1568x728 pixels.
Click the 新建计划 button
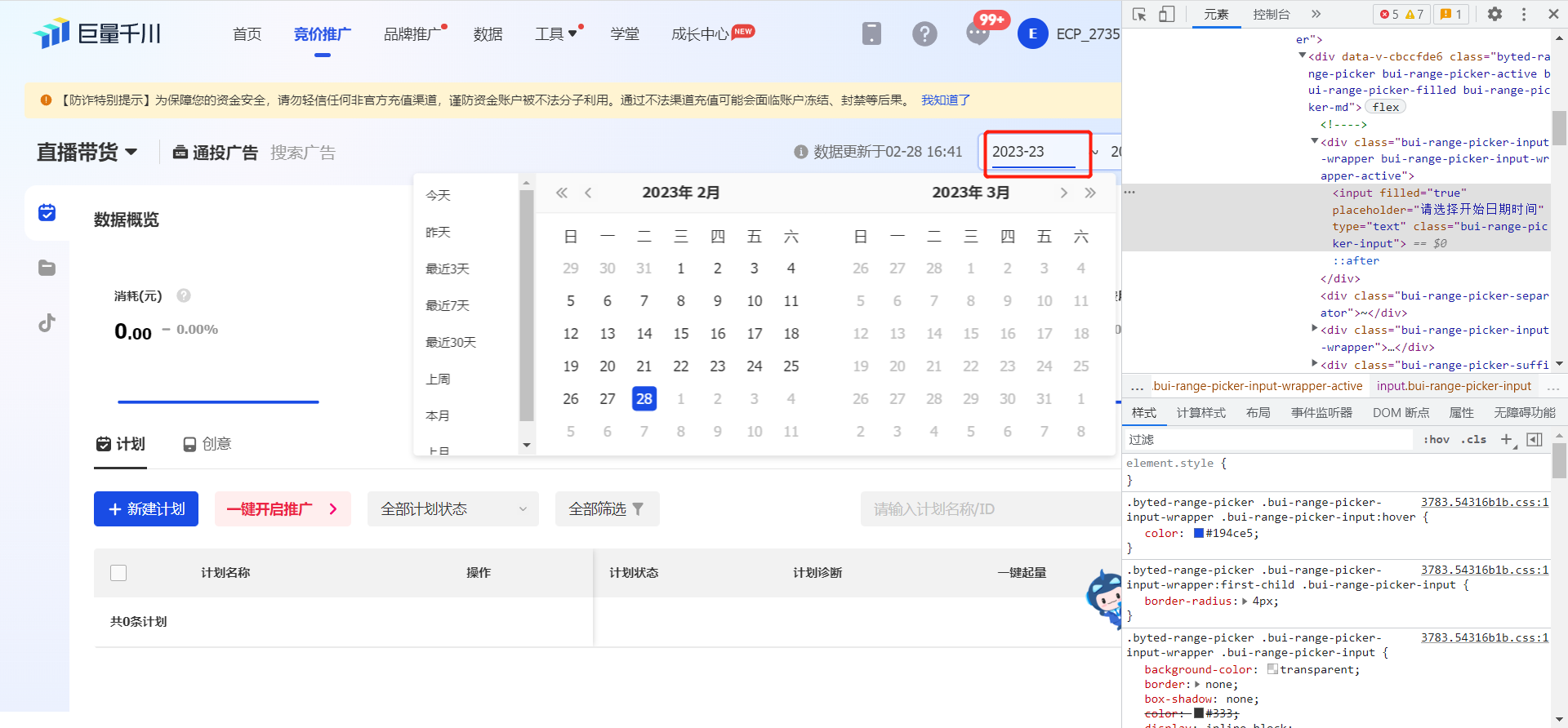pos(146,509)
